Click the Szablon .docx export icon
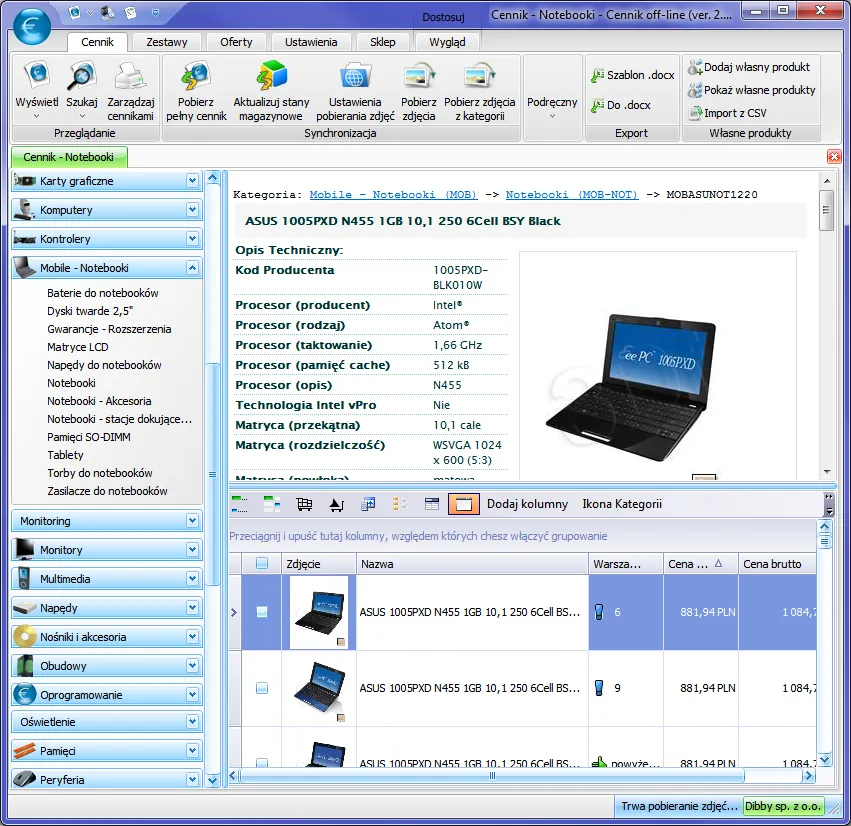The height and width of the screenshot is (826, 851). (598, 75)
